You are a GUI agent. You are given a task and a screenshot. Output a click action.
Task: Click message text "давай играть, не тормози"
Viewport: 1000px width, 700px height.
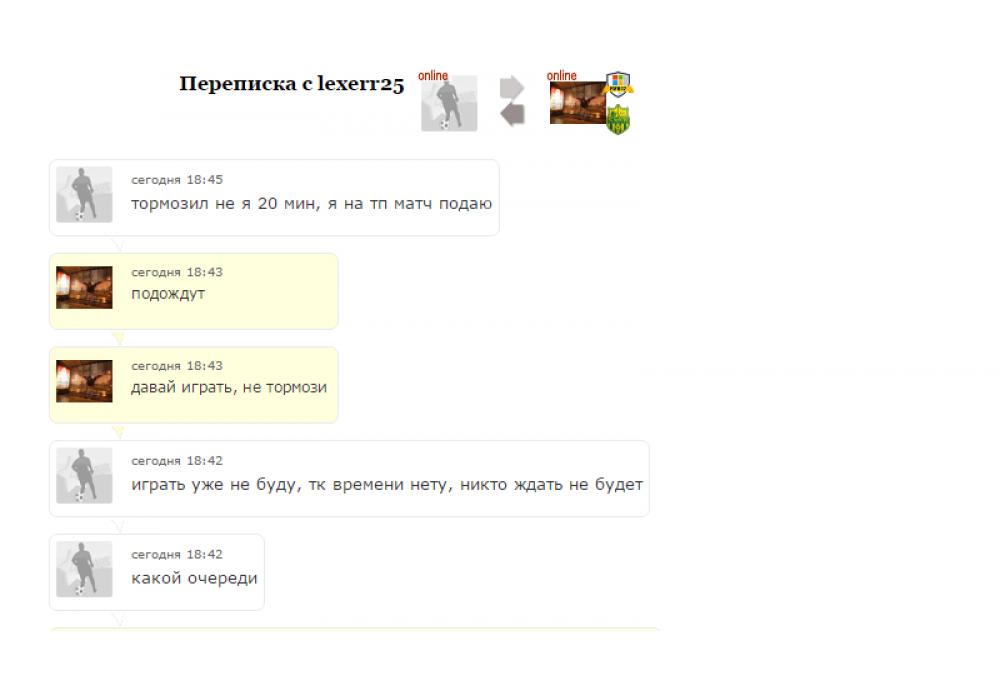[x=229, y=388]
